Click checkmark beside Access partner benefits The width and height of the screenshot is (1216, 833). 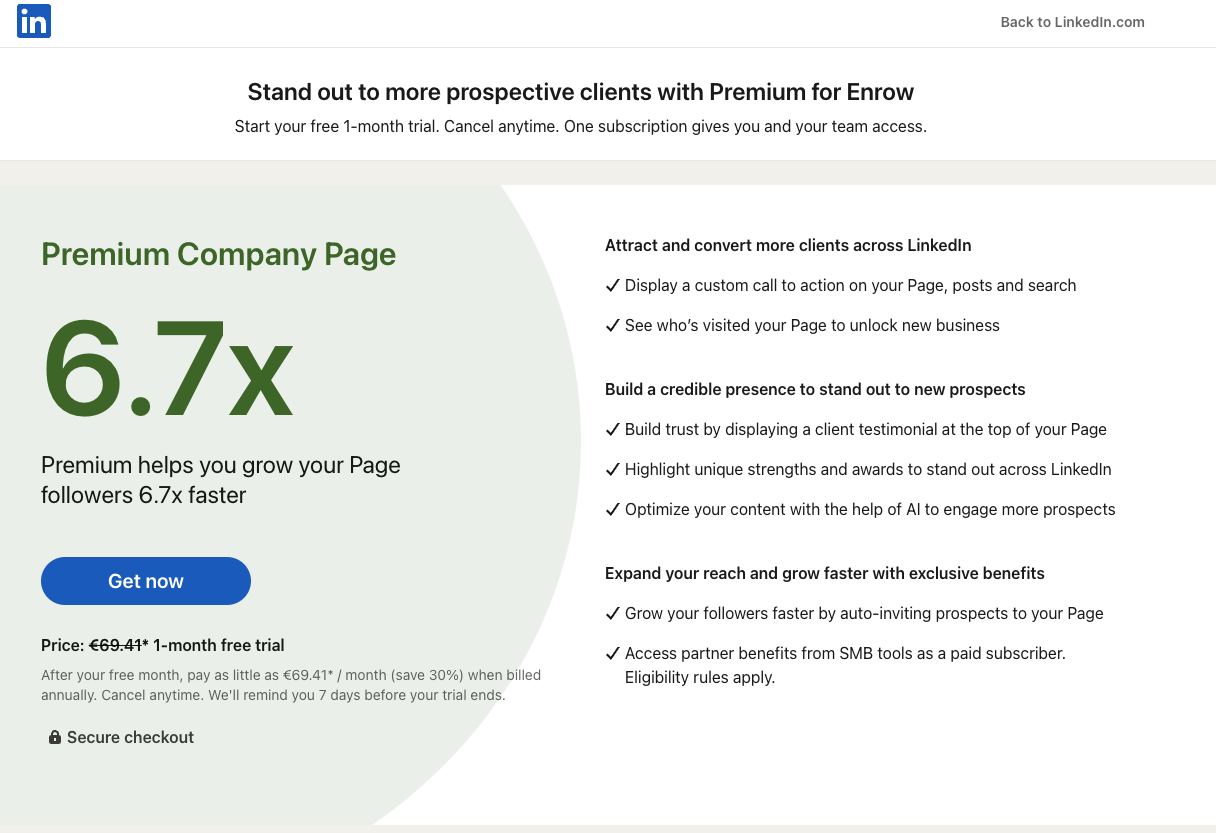click(613, 653)
